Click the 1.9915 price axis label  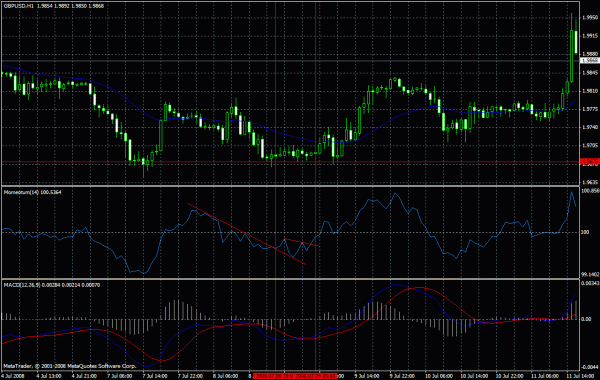590,36
